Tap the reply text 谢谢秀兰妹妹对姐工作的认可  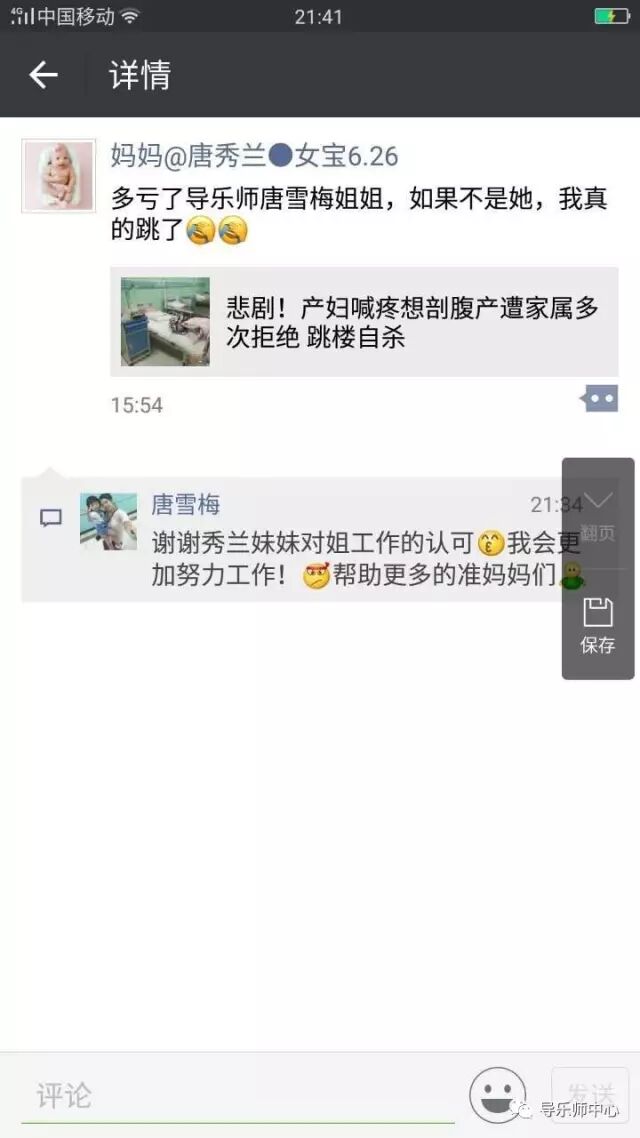click(x=313, y=542)
